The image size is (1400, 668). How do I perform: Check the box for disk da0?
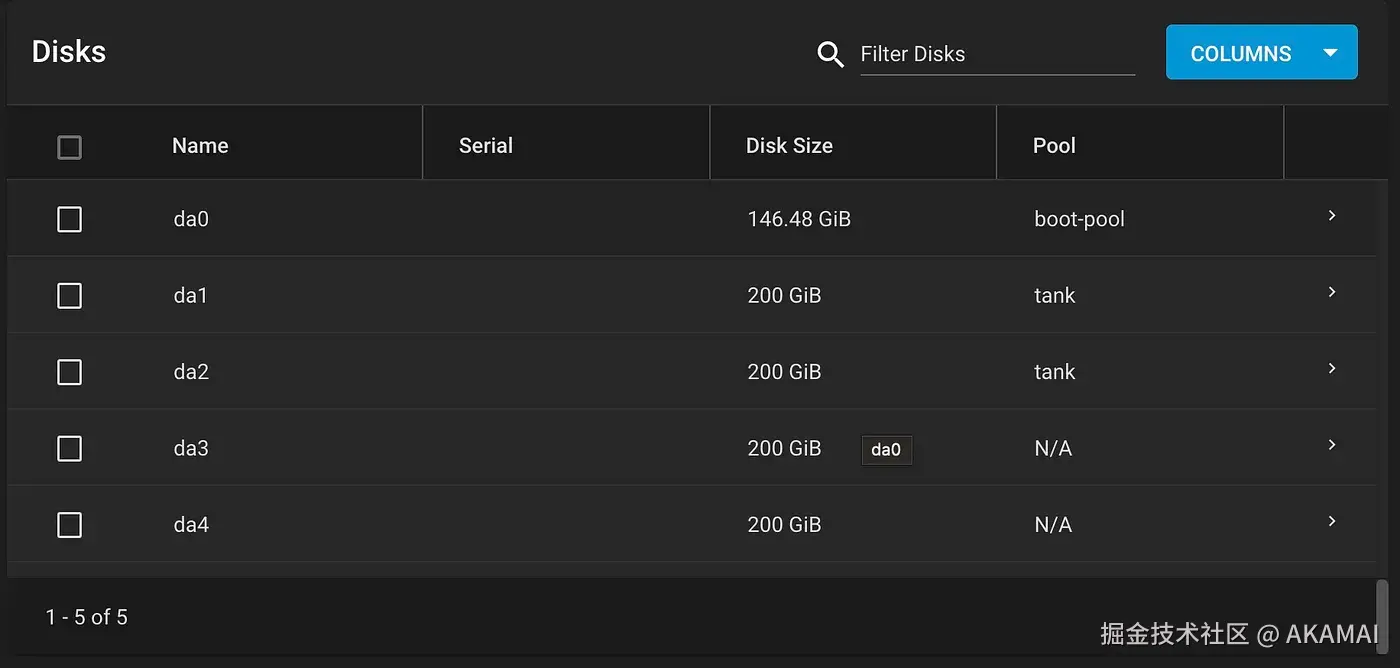click(69, 219)
